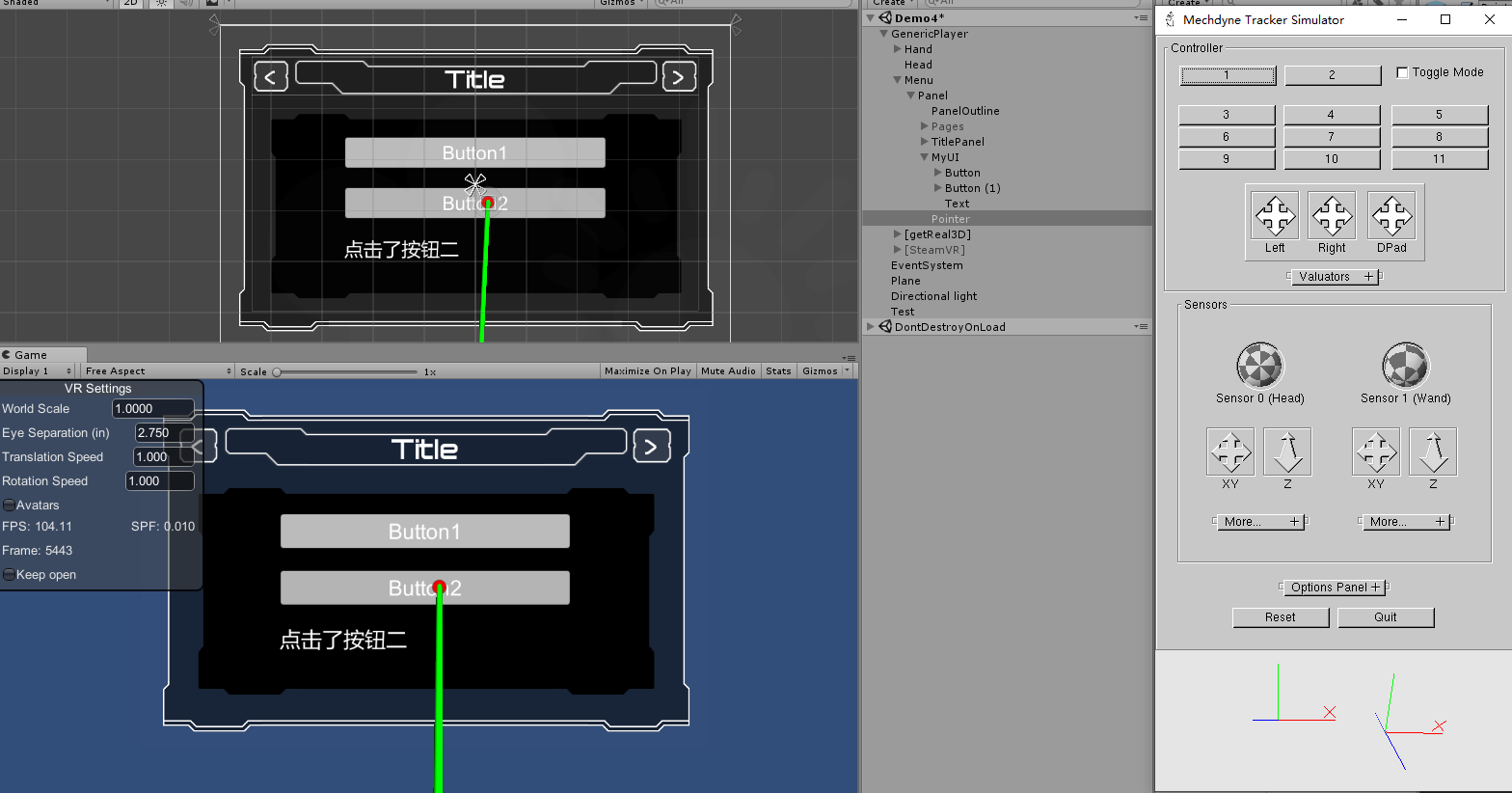Click the Wand sensor Z move icon
Screen dimensions: 1512x793
1433,451
